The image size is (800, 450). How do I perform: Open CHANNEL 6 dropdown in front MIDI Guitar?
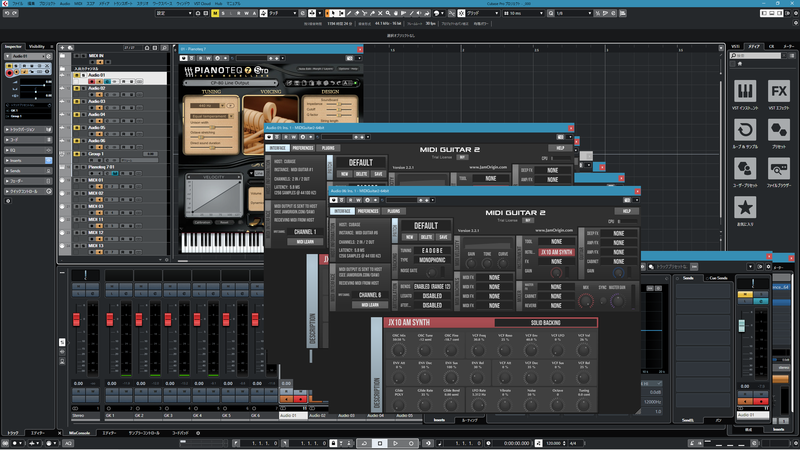(x=370, y=295)
